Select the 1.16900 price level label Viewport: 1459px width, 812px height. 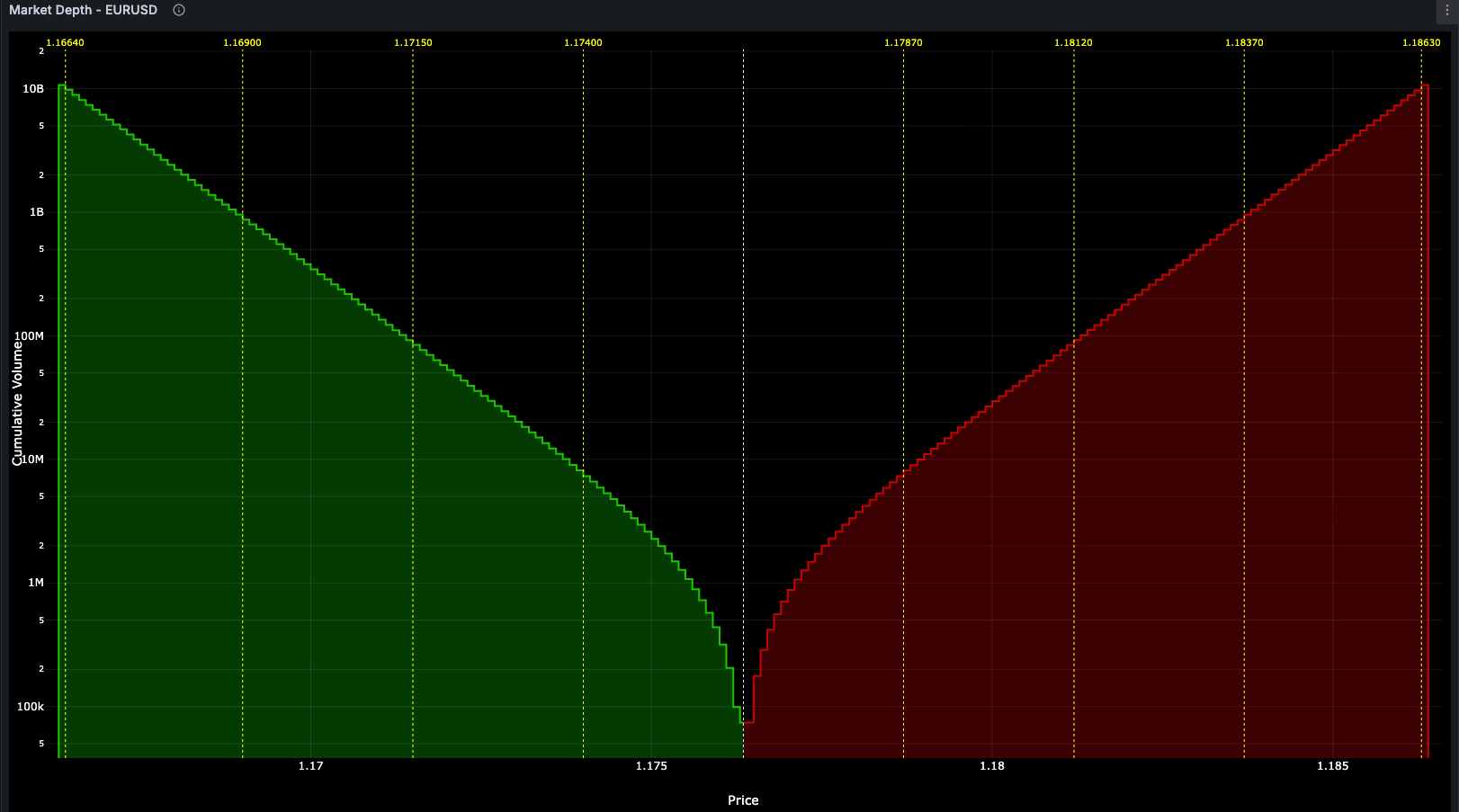pos(242,41)
